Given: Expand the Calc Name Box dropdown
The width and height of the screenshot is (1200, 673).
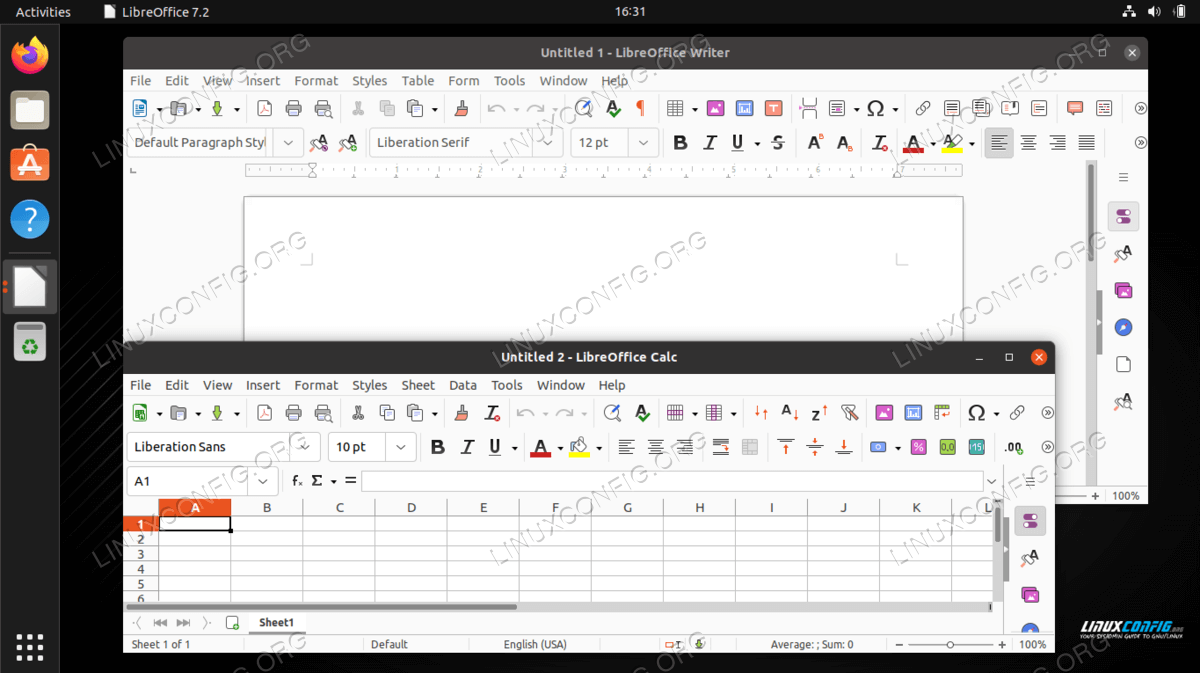Looking at the screenshot, I should pos(264,481).
